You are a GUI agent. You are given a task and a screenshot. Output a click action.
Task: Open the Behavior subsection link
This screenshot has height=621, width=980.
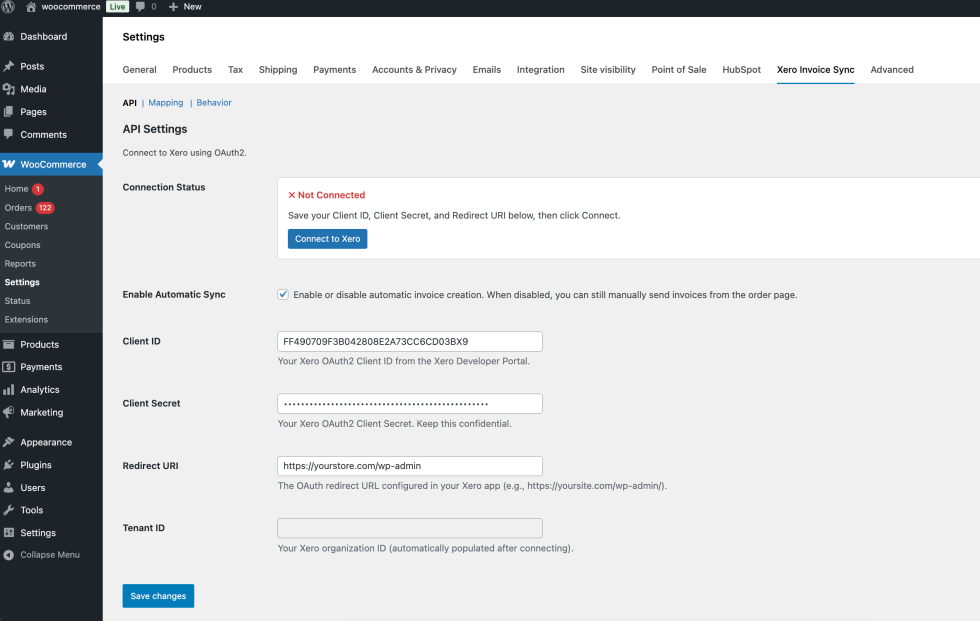click(x=214, y=102)
